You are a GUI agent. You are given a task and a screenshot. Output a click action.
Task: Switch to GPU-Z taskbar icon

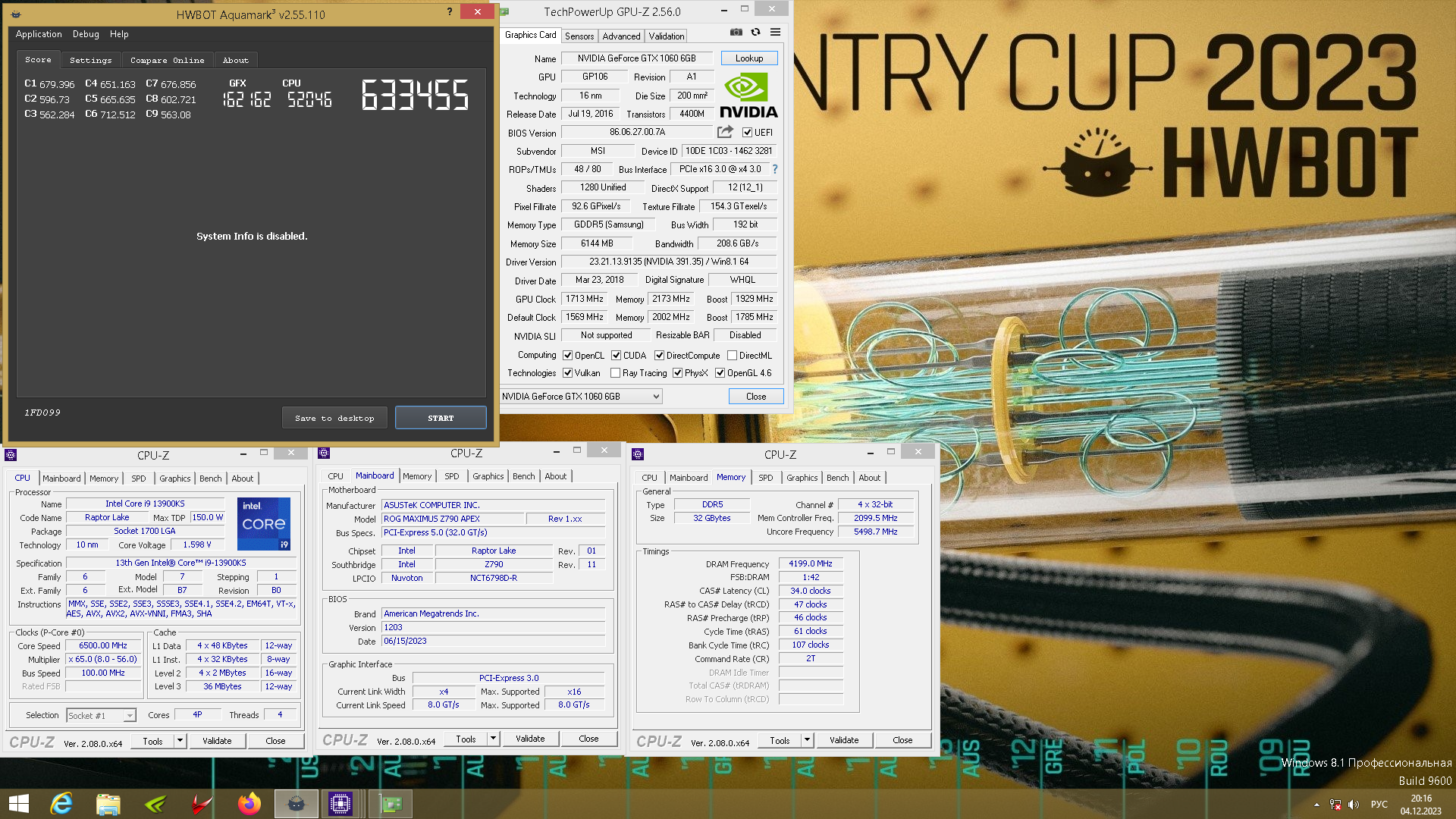391,804
